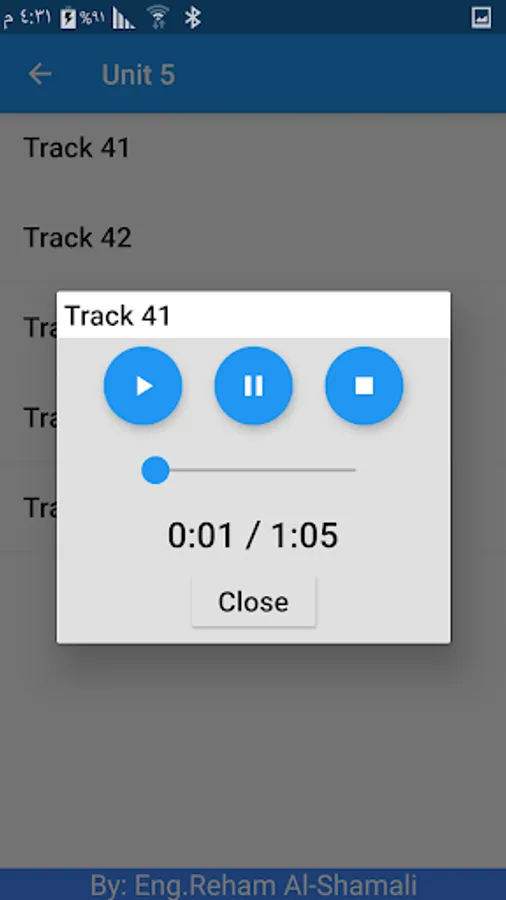Click the 0:01 / 1:05 time display
This screenshot has height=900, width=506.
coord(253,536)
